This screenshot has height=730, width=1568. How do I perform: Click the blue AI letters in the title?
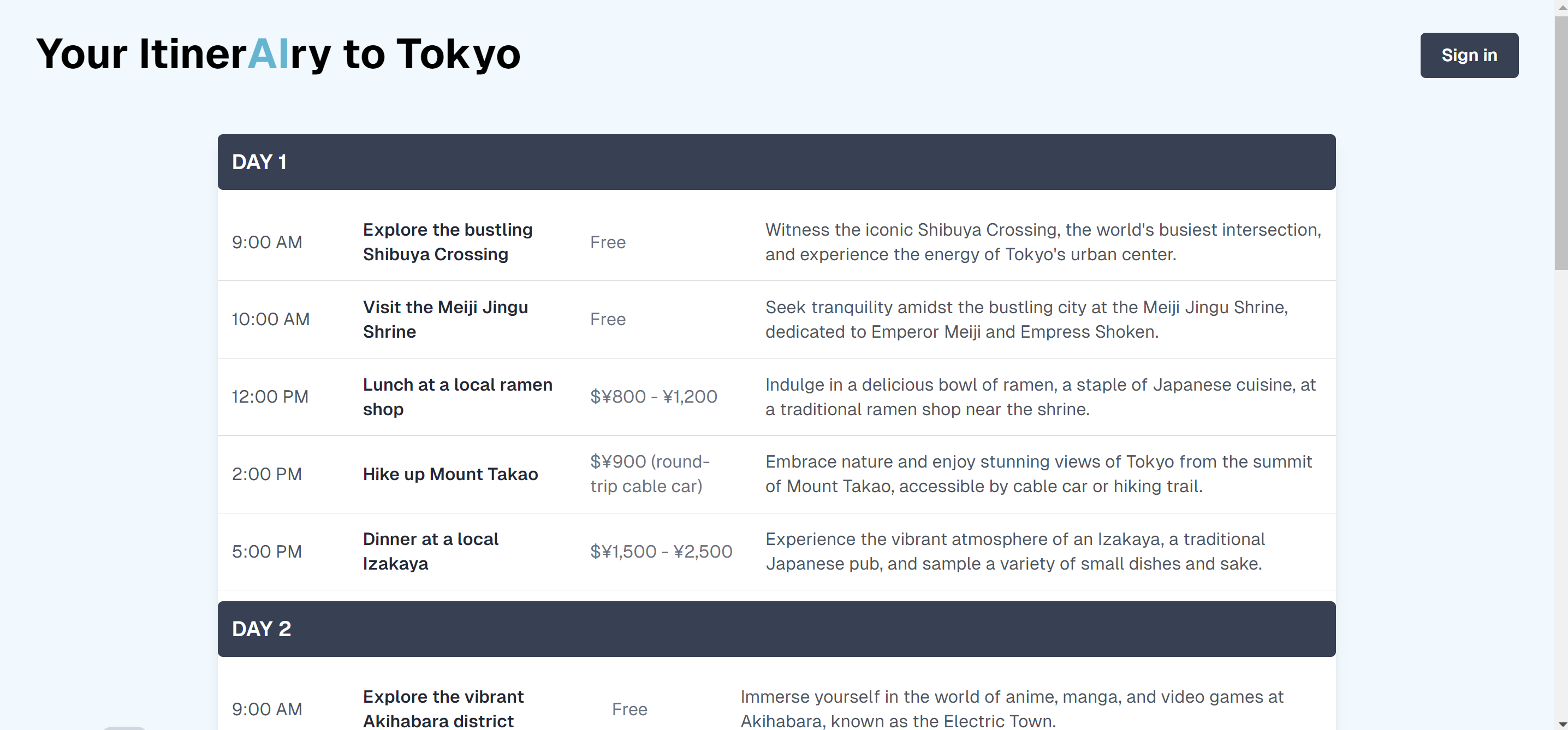pyautogui.click(x=268, y=54)
